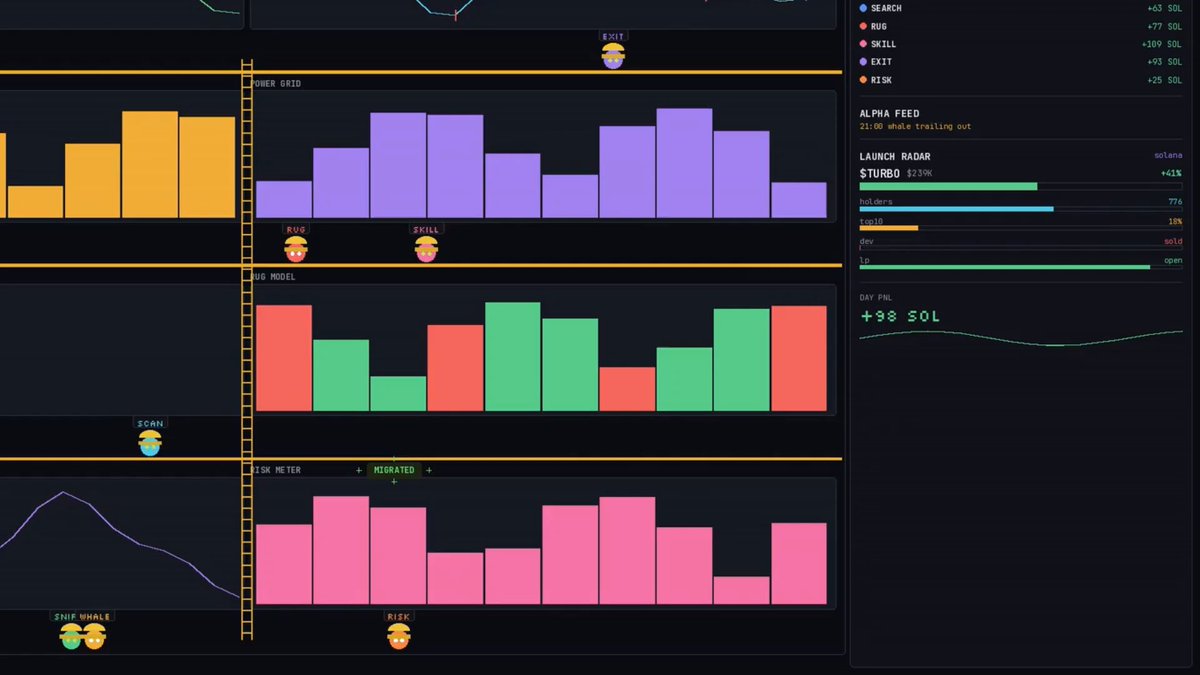Pick the yellow WHALE agent character
This screenshot has width=1200, height=675.
(94, 636)
